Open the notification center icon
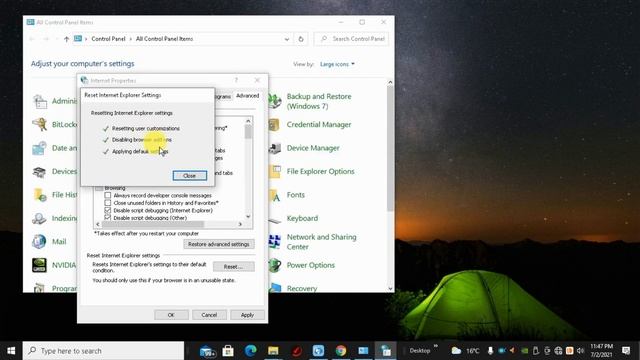The height and width of the screenshot is (360, 640). (626, 350)
